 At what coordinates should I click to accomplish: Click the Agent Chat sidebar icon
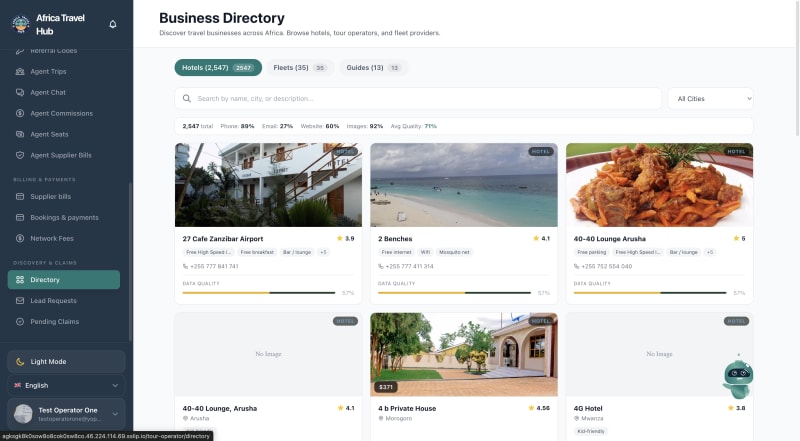pos(20,92)
